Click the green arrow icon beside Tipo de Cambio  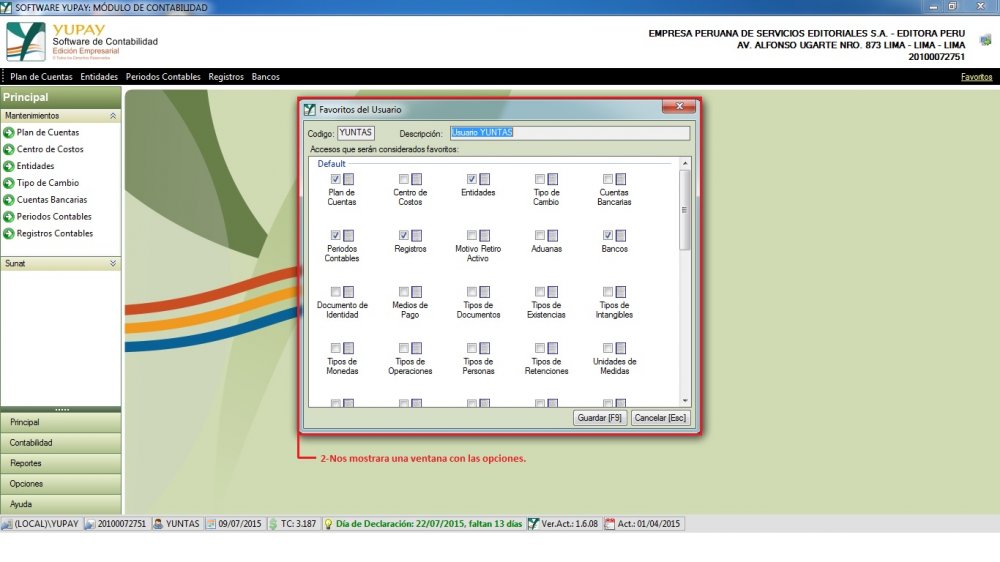(x=9, y=183)
